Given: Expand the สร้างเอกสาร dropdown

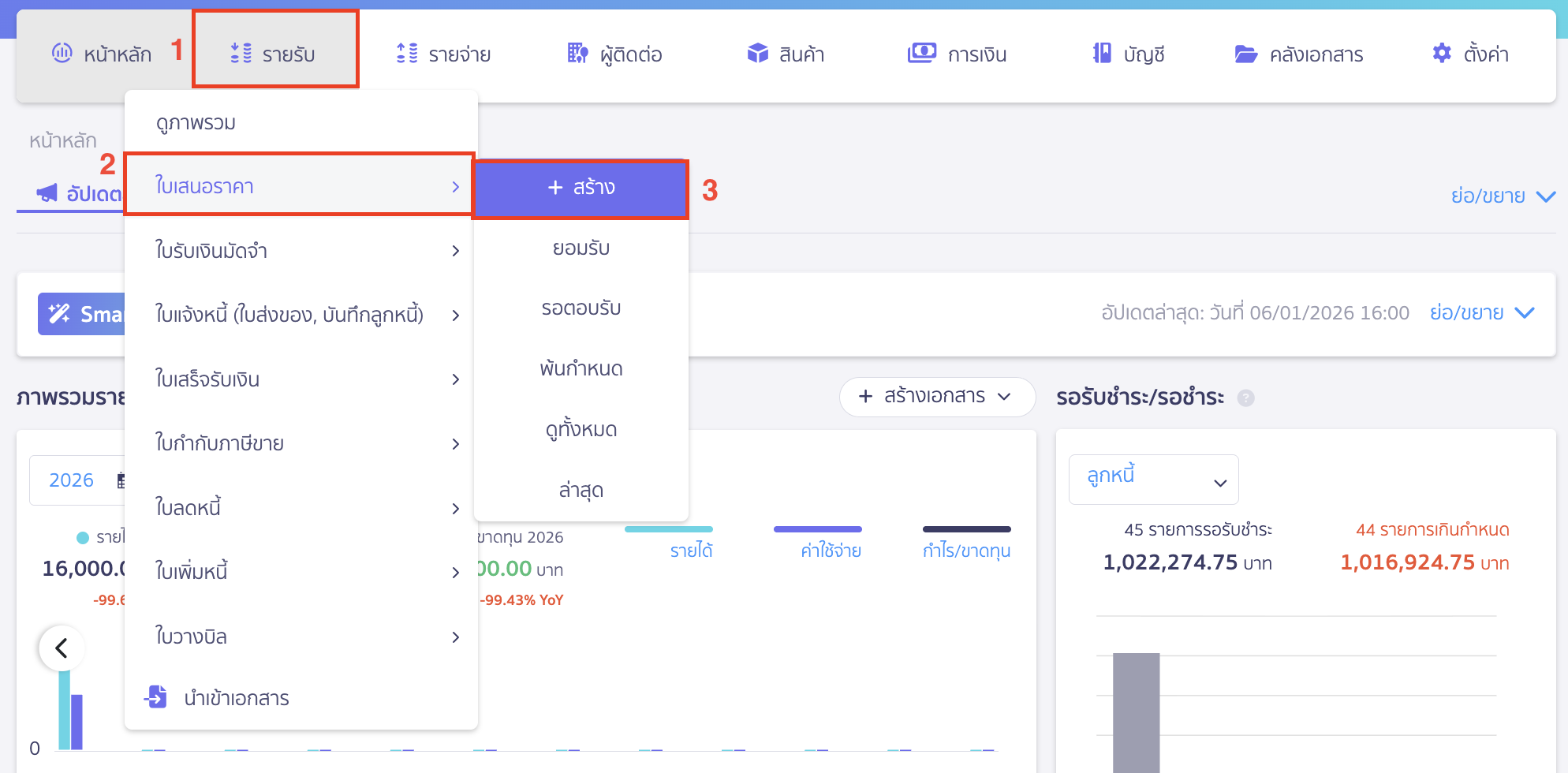Looking at the screenshot, I should coord(937,397).
